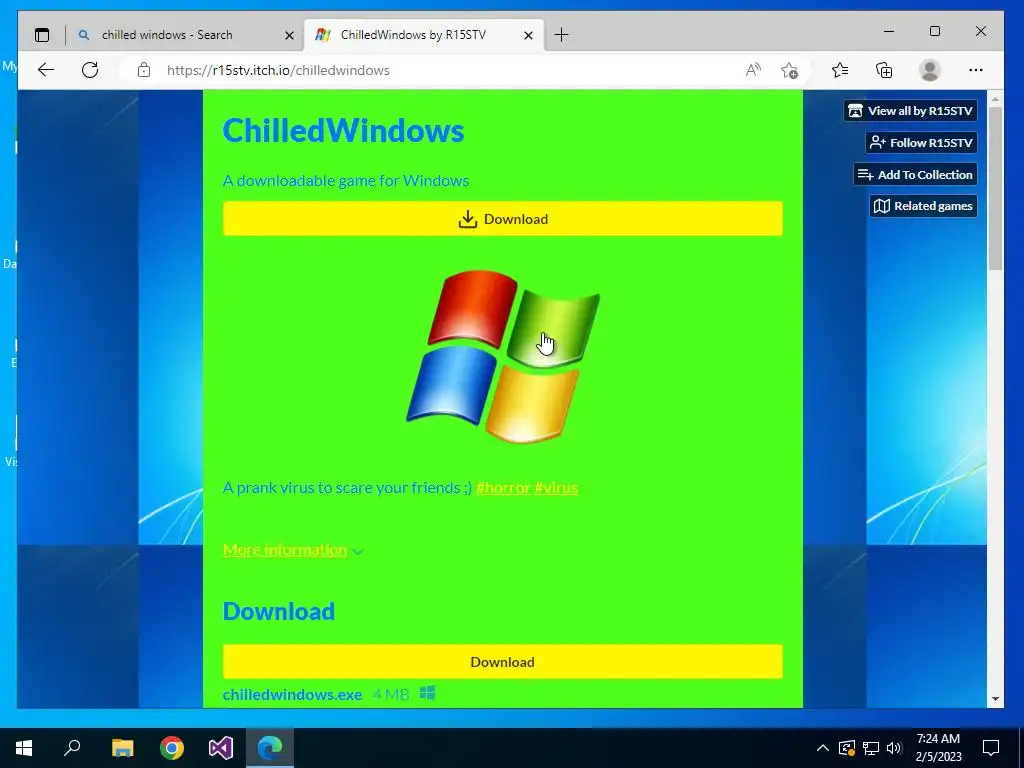Open the #horror tag link
This screenshot has width=1024, height=768.
click(503, 488)
